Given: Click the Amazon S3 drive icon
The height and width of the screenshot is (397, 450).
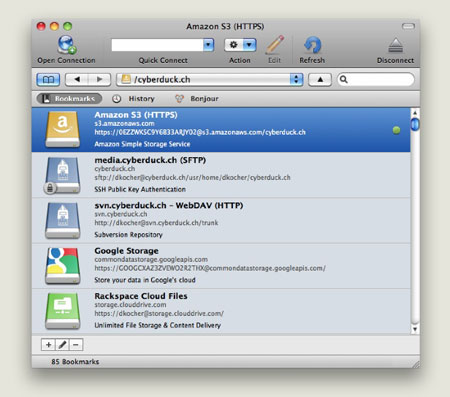Looking at the screenshot, I should (x=63, y=130).
